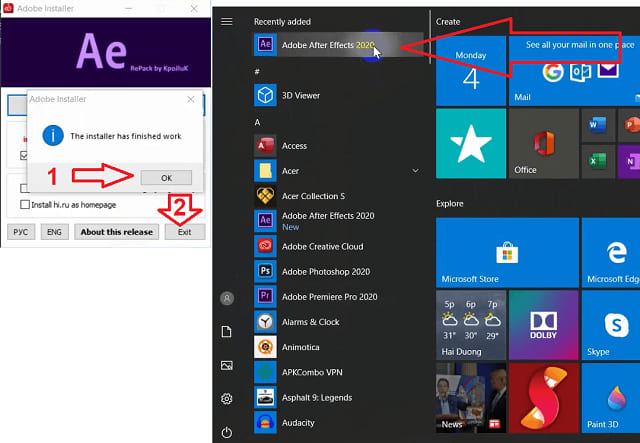The width and height of the screenshot is (640, 443).
Task: Open Adobe Photoshop 2020
Action: (x=339, y=272)
